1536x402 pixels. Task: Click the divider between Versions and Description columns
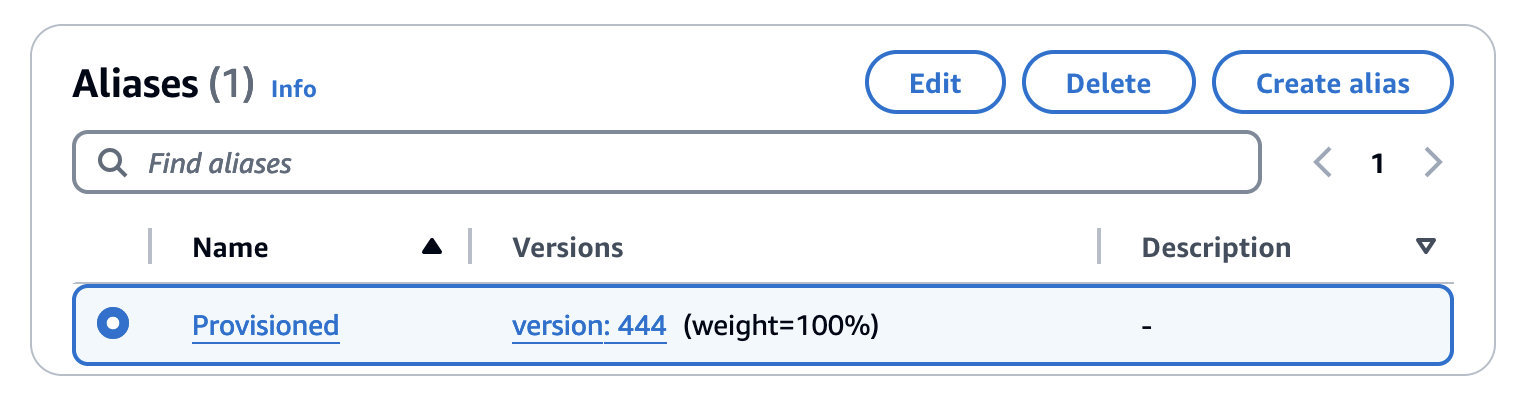pyautogui.click(x=1099, y=247)
